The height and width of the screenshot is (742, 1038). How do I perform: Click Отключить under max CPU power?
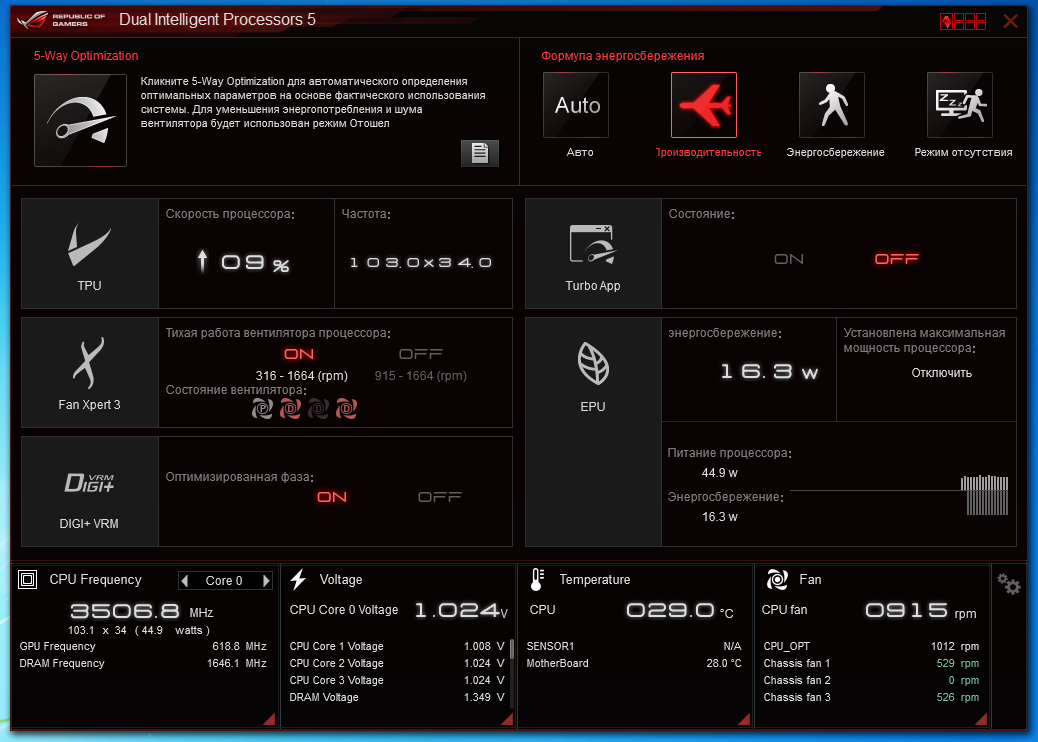coord(941,373)
